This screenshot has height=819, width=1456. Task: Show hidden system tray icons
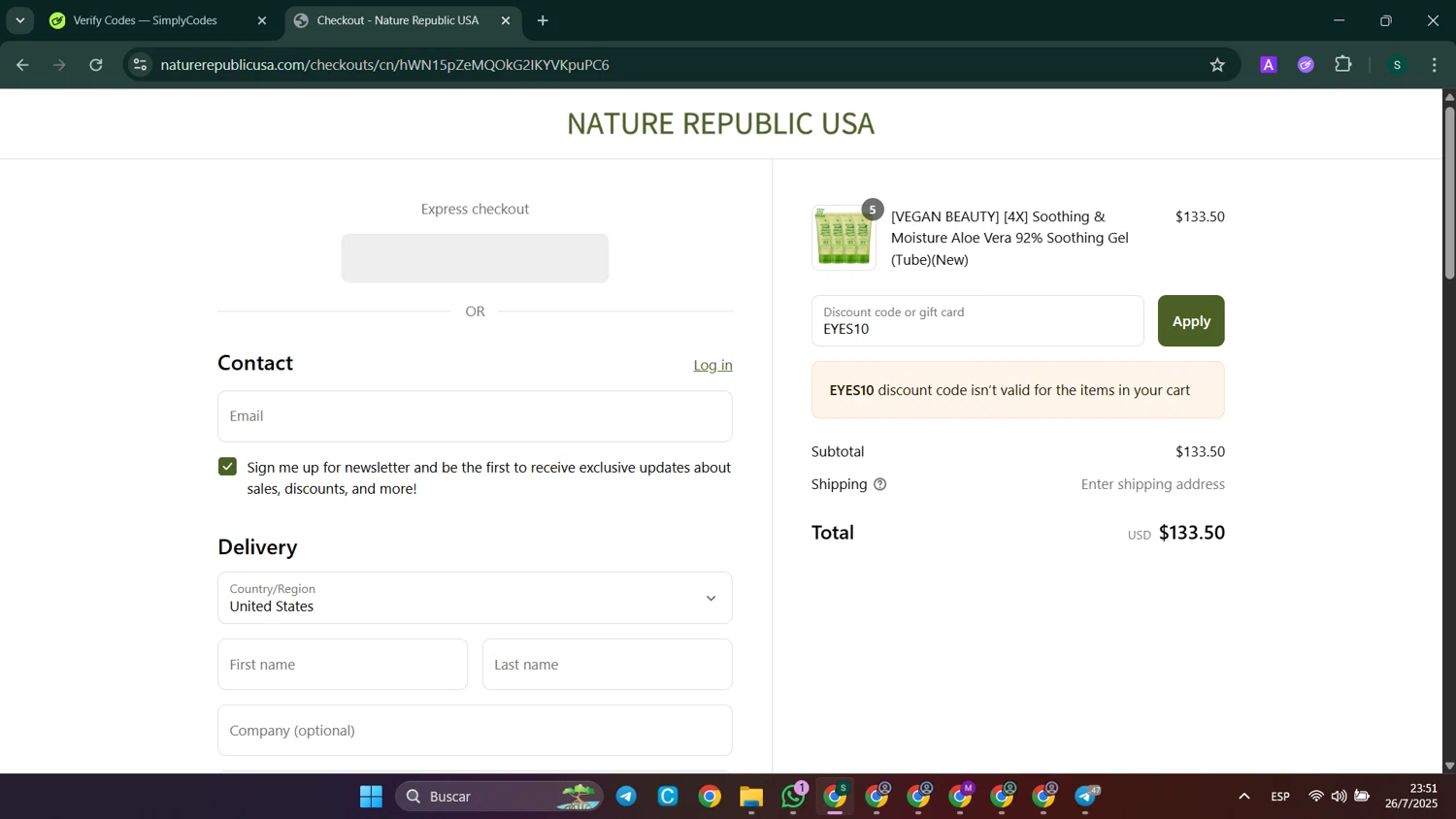[x=1243, y=797]
